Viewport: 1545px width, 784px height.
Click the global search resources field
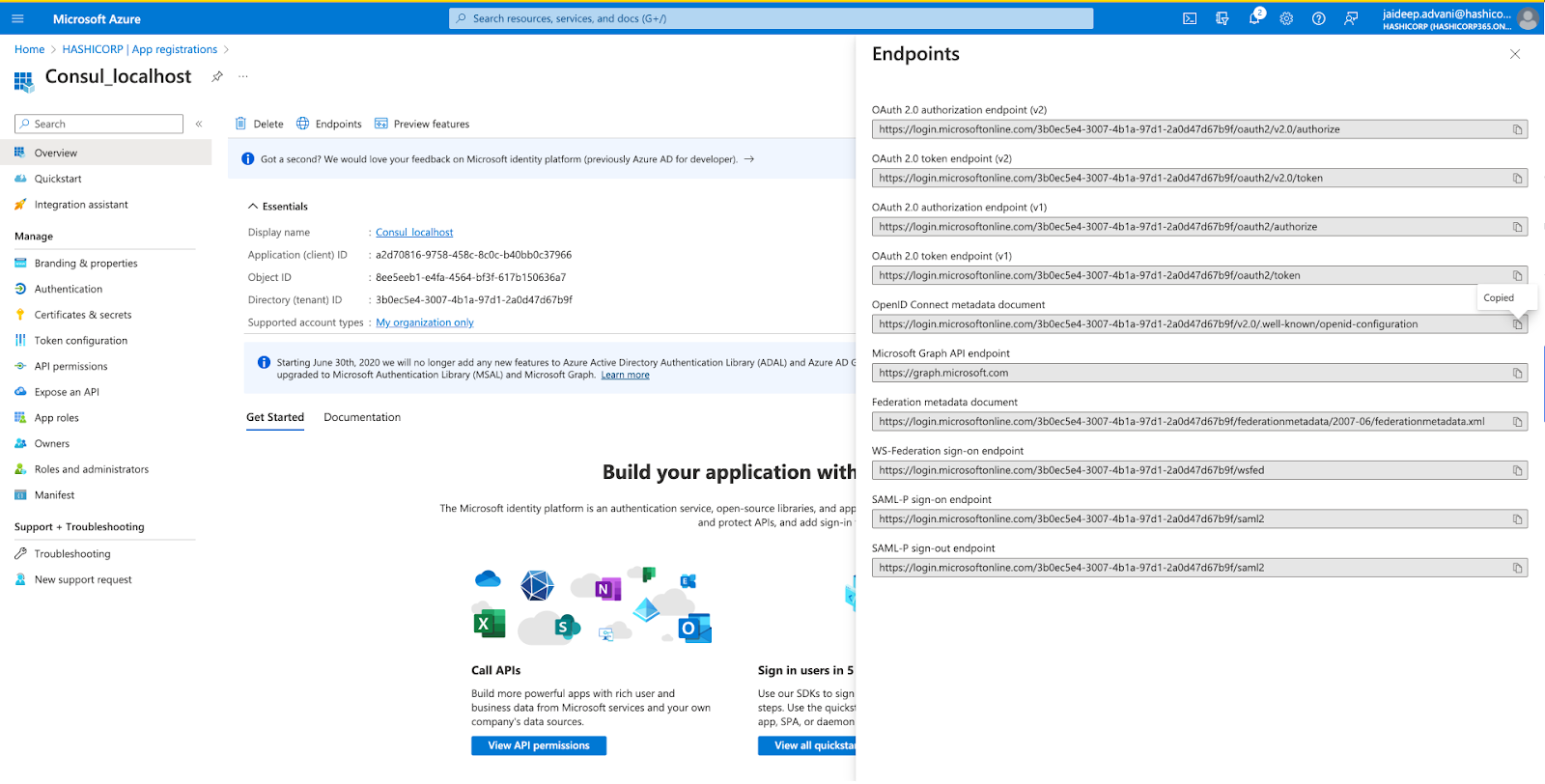[x=771, y=18]
